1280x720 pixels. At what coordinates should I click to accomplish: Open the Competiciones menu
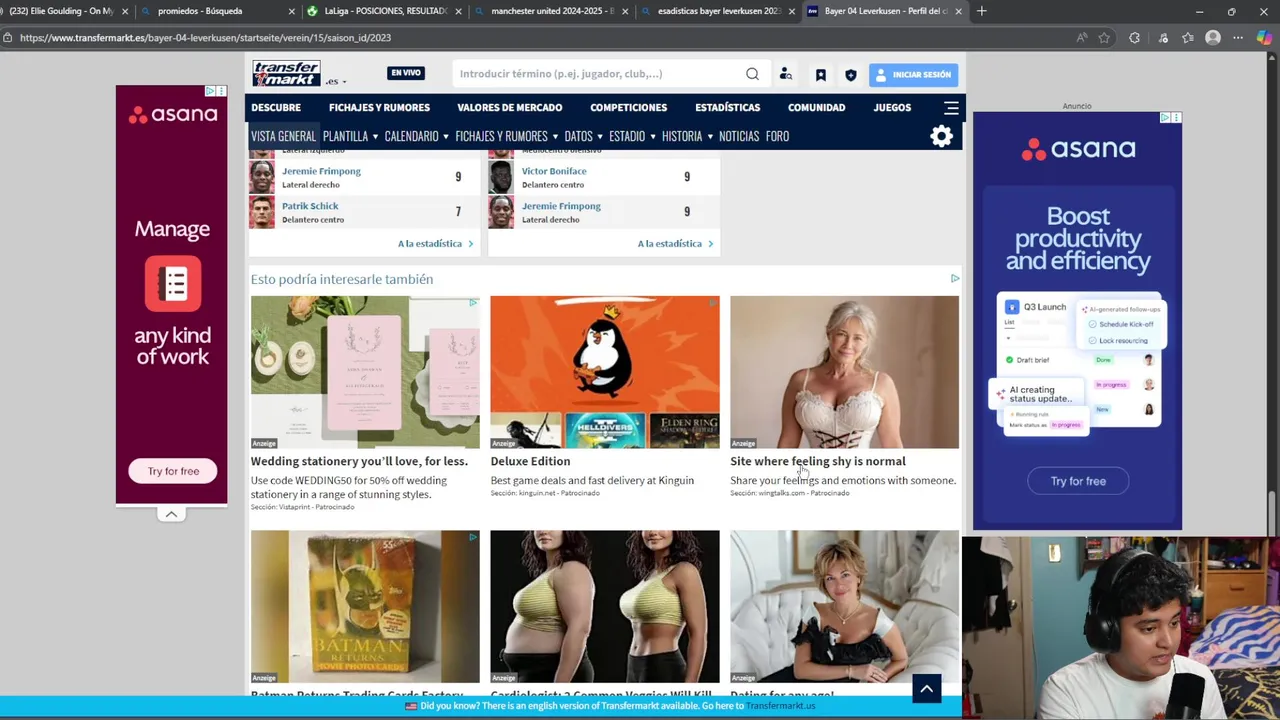[x=628, y=108]
